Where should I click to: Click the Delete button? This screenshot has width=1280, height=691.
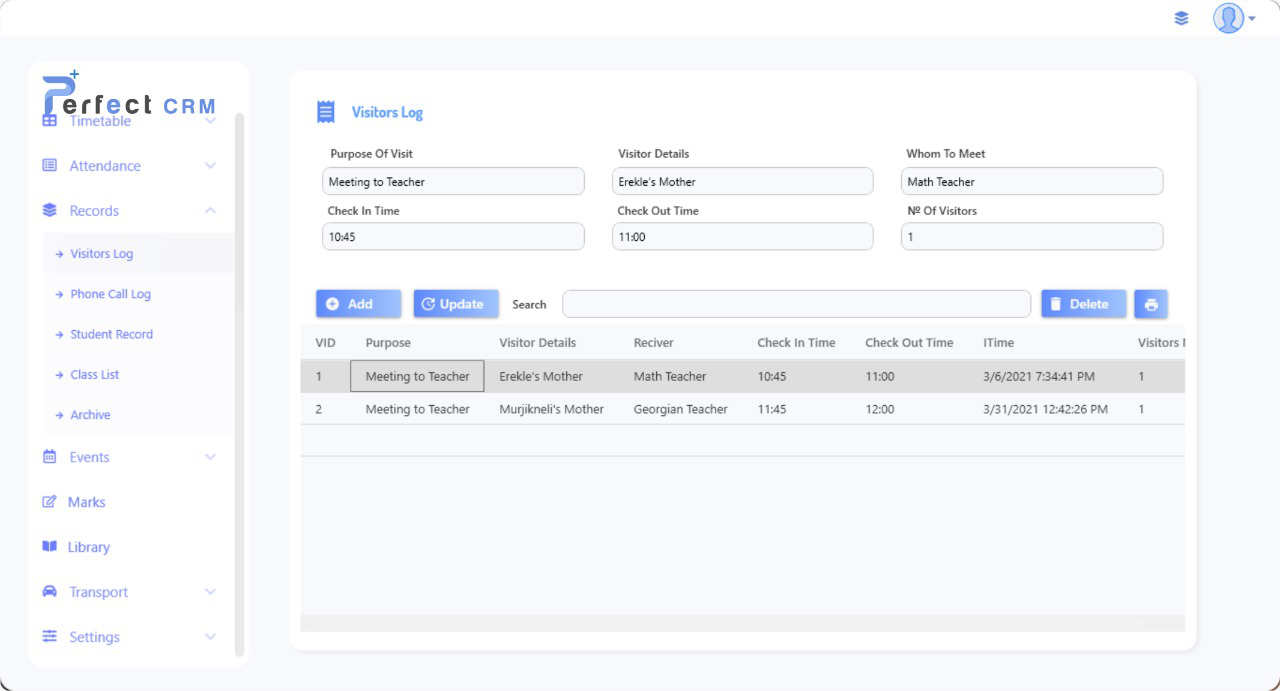[x=1084, y=304]
